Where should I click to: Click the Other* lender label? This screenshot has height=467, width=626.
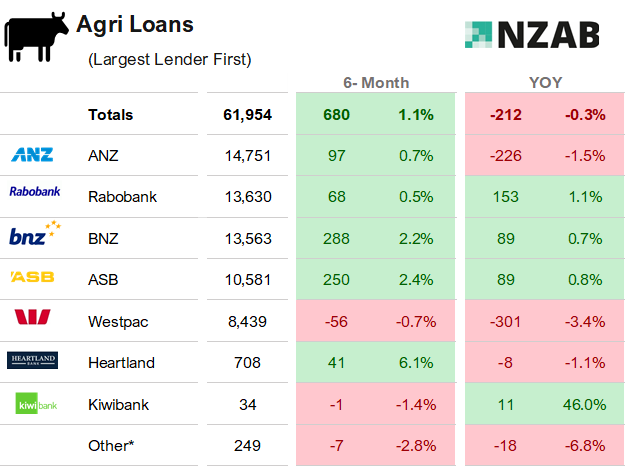(x=111, y=445)
